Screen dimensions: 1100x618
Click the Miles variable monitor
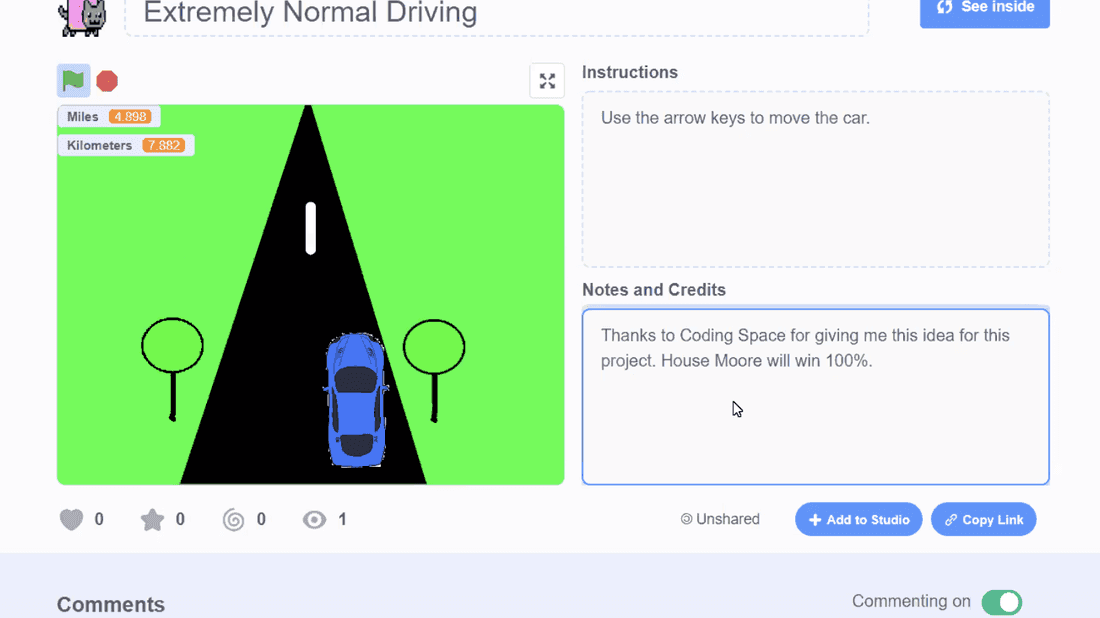point(109,116)
